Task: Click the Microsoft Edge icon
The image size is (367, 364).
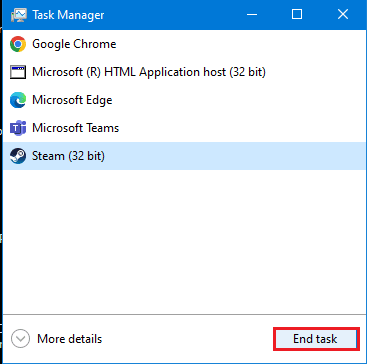Action: point(18,100)
